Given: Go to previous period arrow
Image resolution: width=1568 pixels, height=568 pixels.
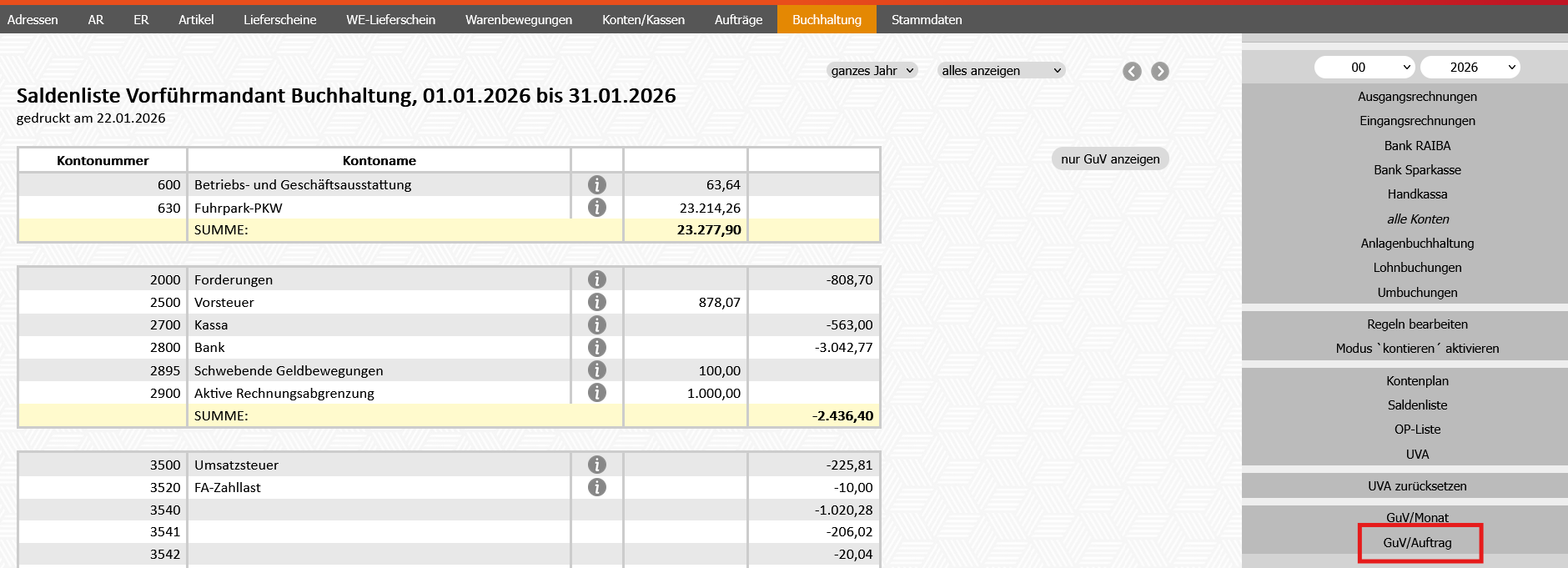Looking at the screenshot, I should (x=1131, y=72).
